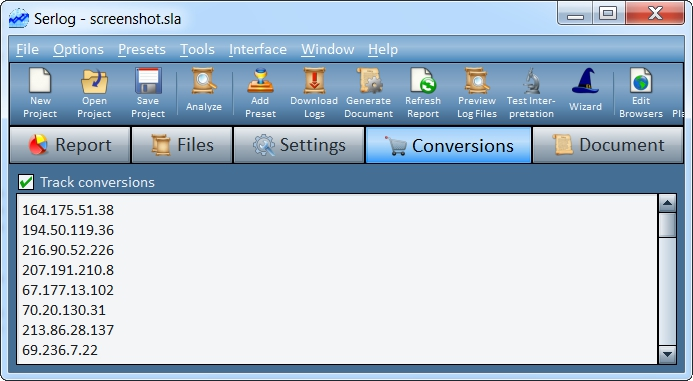Select the Conversions tab
Screen dimensions: 693x381
pyautogui.click(x=449, y=145)
